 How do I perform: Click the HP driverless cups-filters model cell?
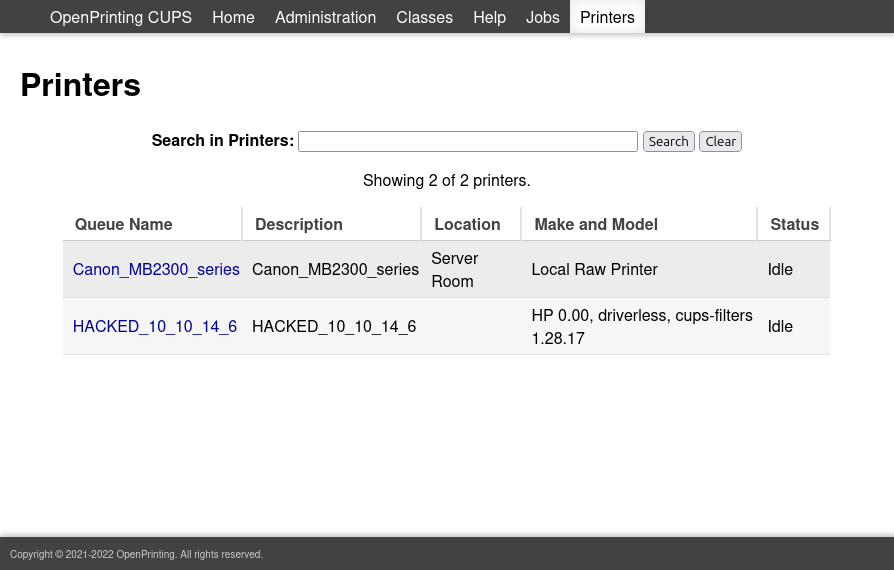pyautogui.click(x=641, y=327)
